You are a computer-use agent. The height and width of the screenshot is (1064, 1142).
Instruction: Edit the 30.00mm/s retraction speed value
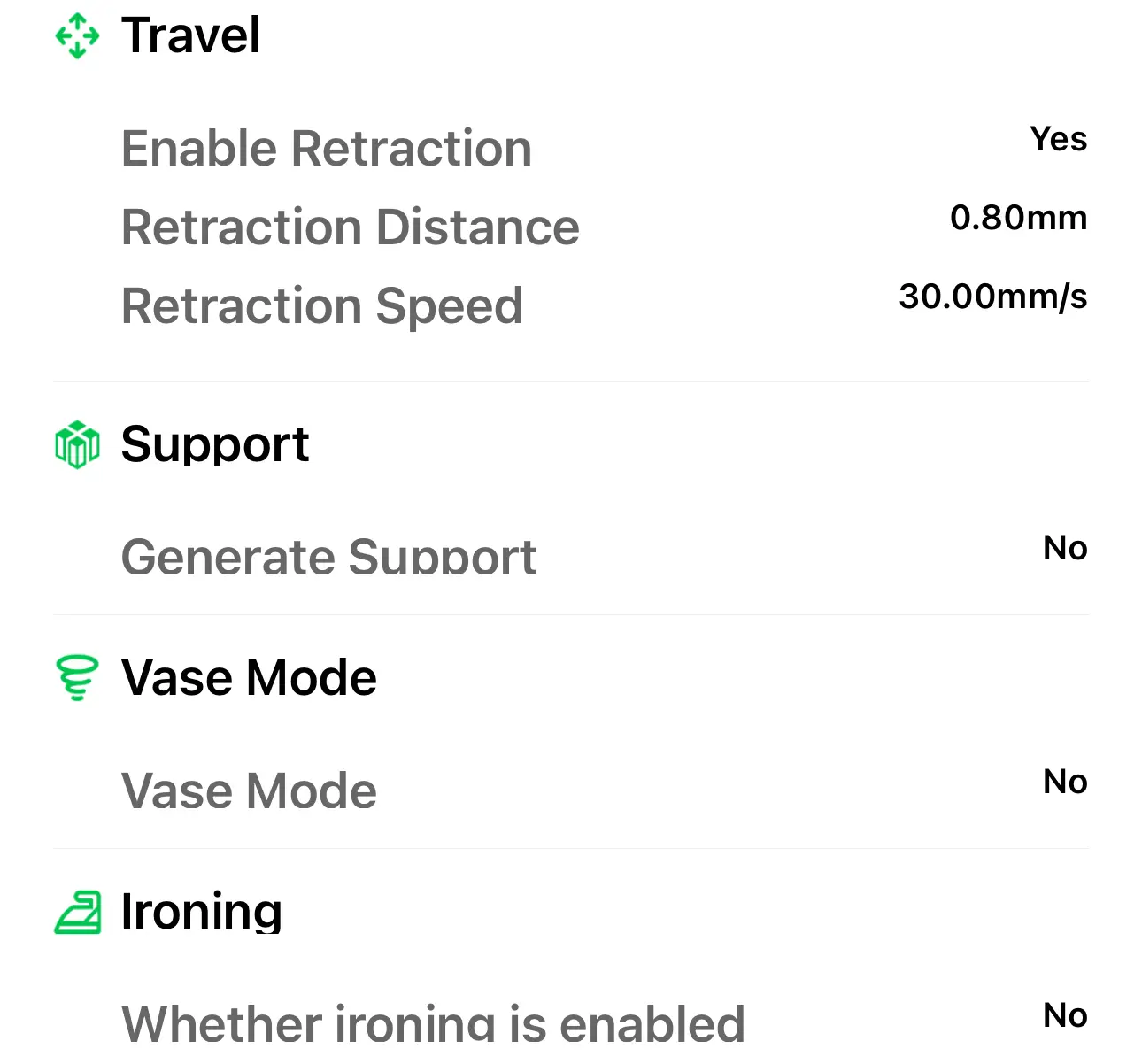coord(993,297)
